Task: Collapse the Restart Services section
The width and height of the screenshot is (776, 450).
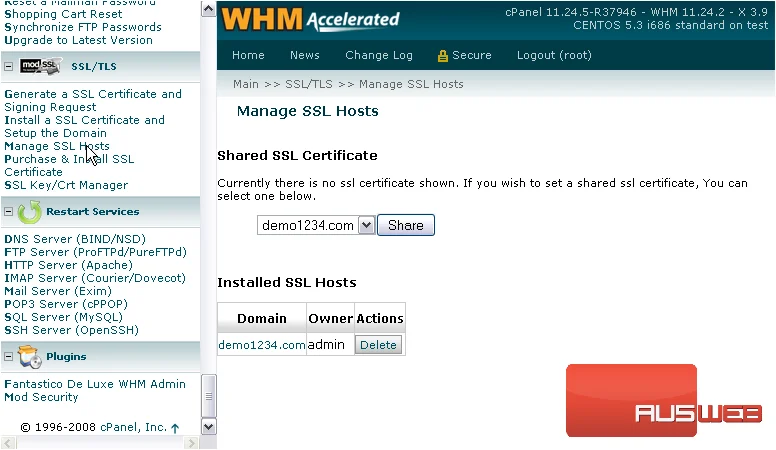Action: point(8,212)
